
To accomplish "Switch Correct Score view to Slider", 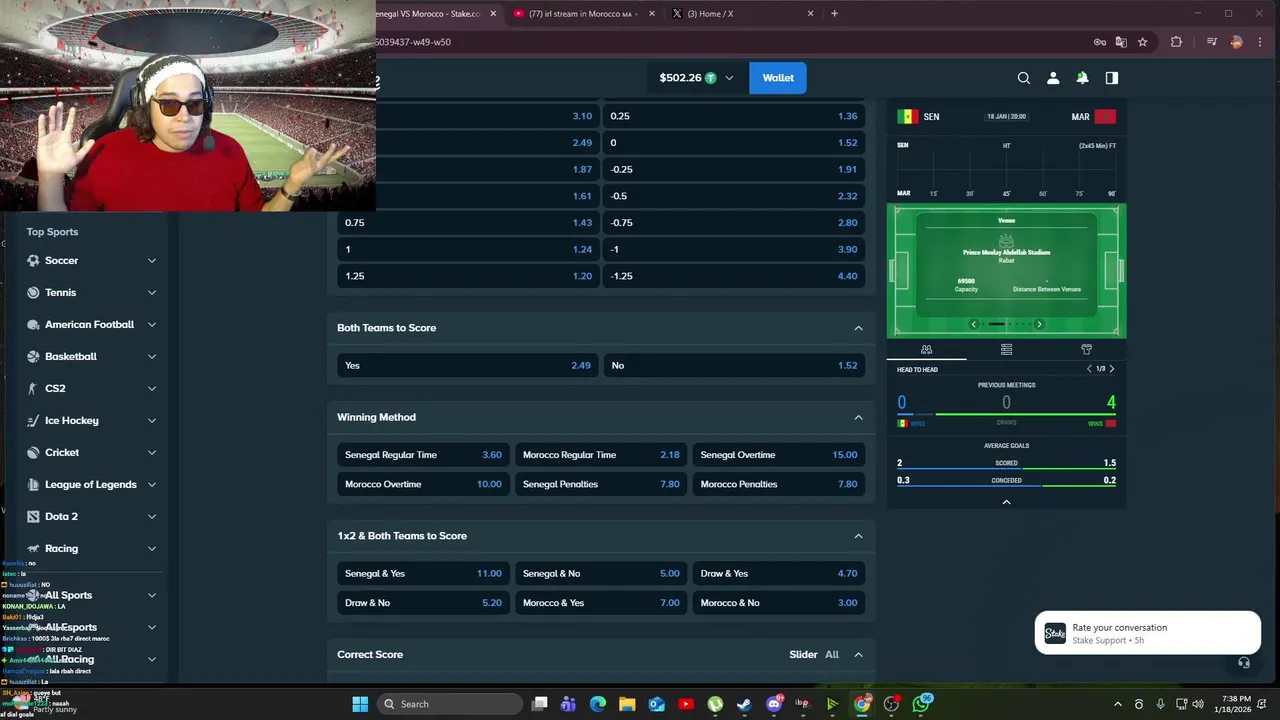I will click(803, 654).
